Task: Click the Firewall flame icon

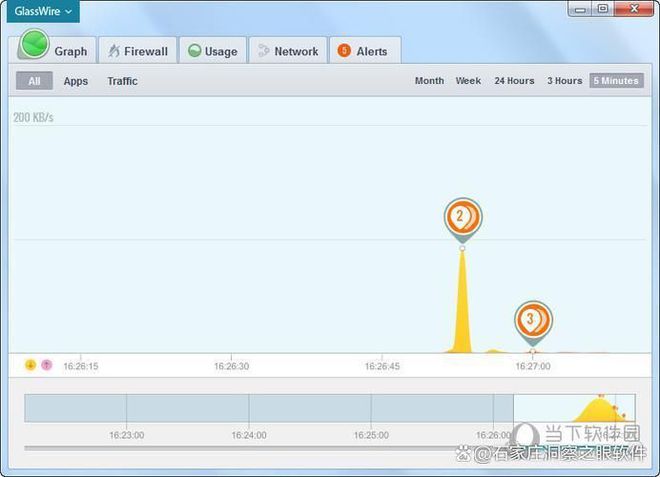Action: (114, 51)
